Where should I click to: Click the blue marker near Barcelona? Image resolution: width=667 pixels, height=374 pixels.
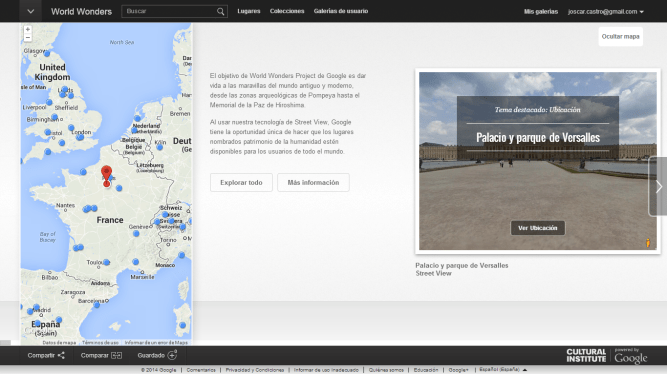click(x=97, y=305)
